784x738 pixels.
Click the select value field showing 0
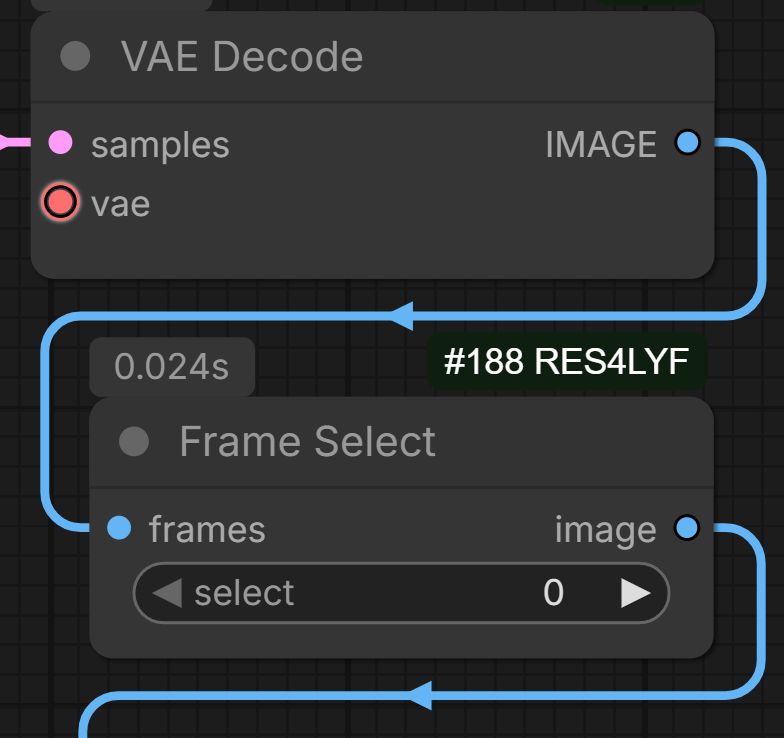pyautogui.click(x=401, y=593)
